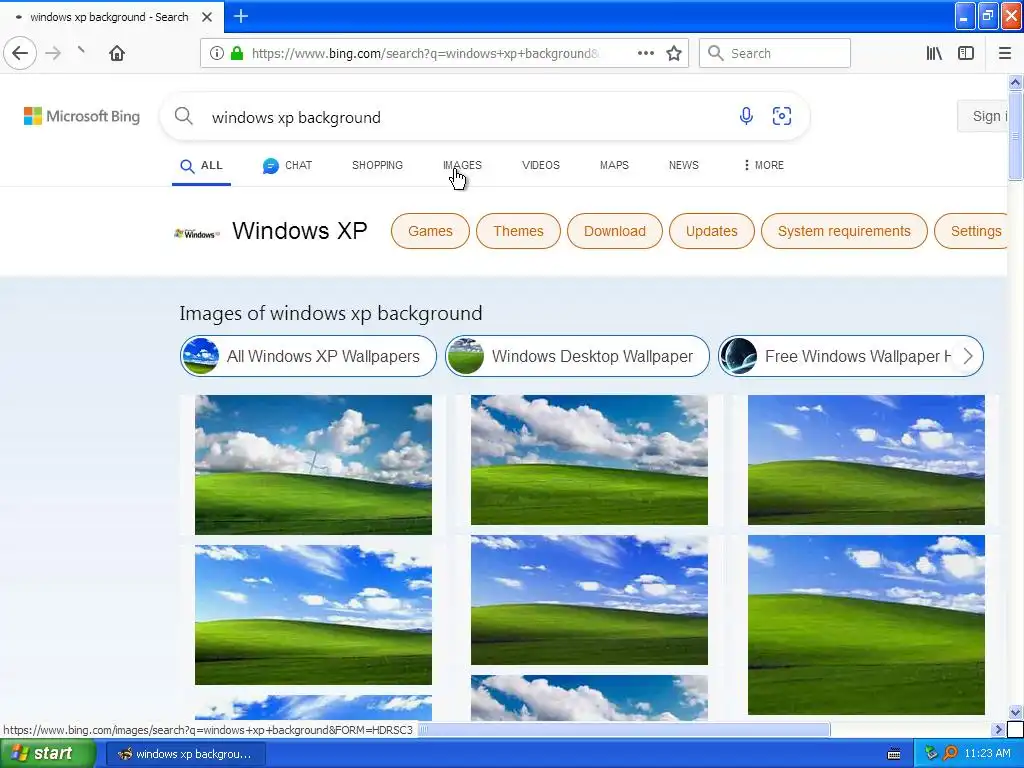Expand the MORE menu

(x=763, y=165)
